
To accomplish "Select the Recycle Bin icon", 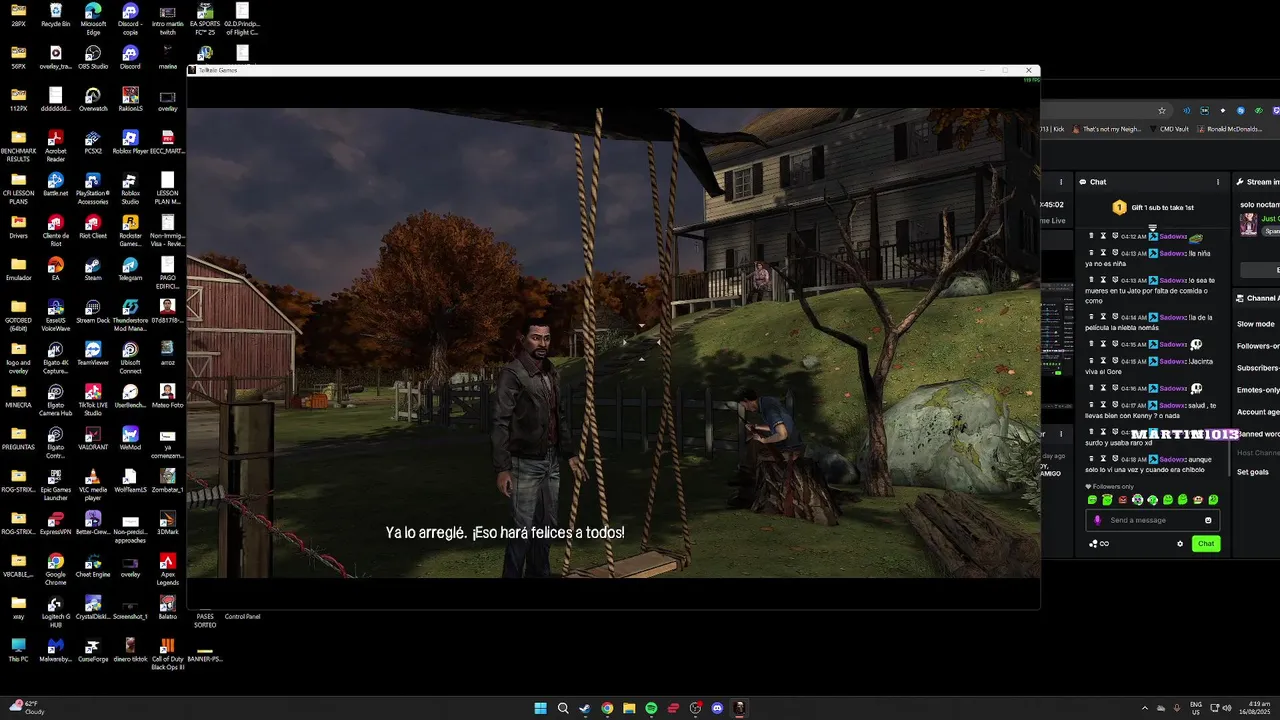I will coord(56,15).
